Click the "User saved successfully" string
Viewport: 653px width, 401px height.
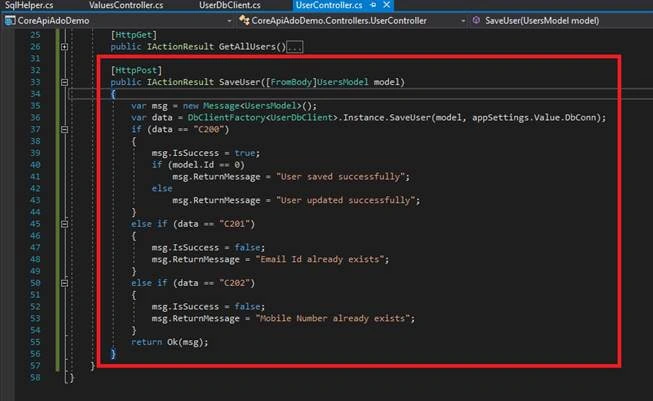(x=340, y=177)
